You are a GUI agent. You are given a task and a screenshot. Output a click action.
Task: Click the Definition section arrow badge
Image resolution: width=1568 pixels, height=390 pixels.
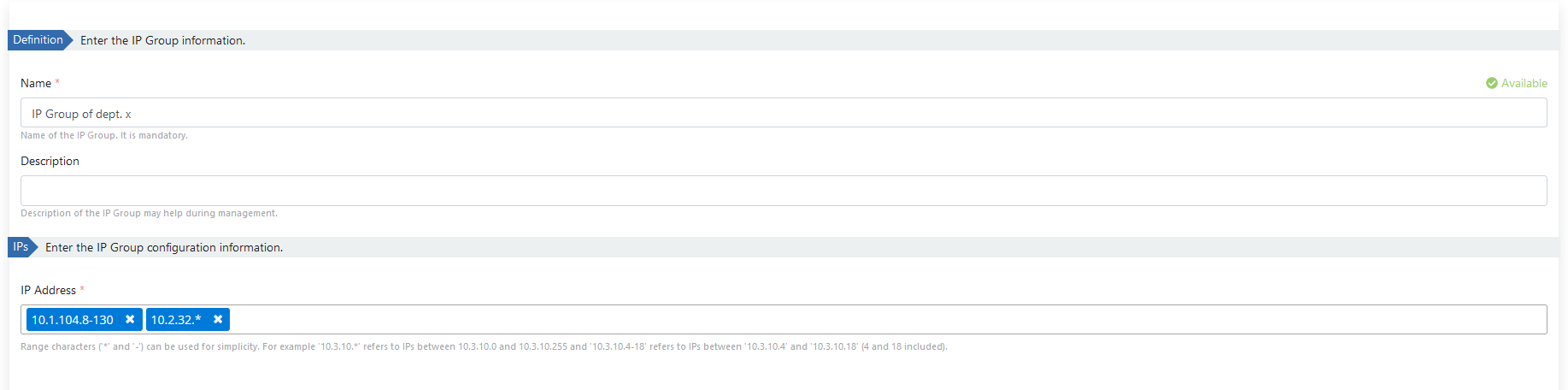coord(39,40)
